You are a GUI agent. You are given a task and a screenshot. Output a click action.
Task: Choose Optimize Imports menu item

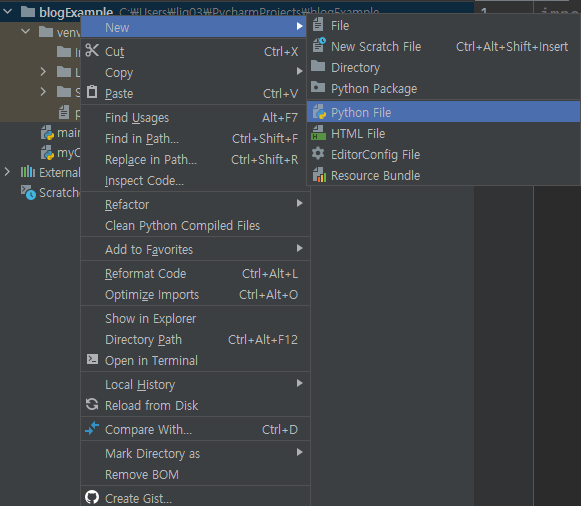tap(195, 294)
